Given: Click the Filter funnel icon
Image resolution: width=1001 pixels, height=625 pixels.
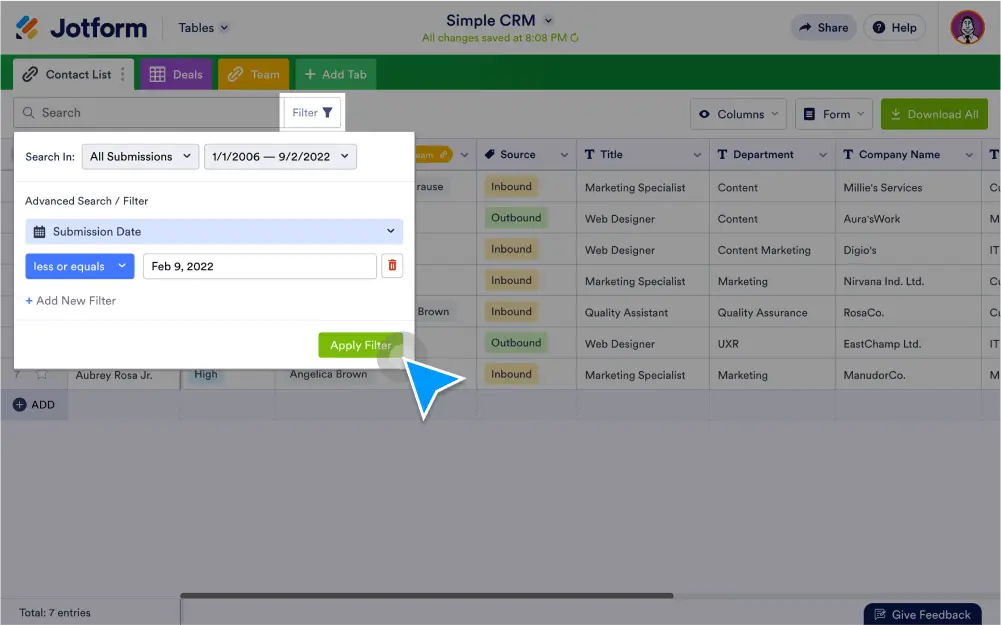Looking at the screenshot, I should click(327, 113).
